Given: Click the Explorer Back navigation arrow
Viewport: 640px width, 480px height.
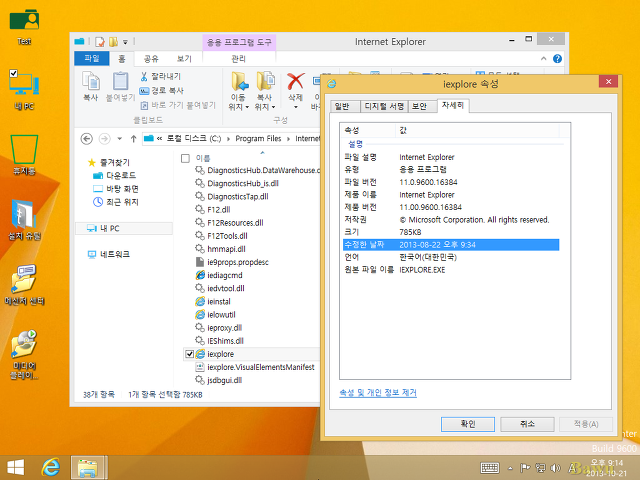Looking at the screenshot, I should [87, 139].
